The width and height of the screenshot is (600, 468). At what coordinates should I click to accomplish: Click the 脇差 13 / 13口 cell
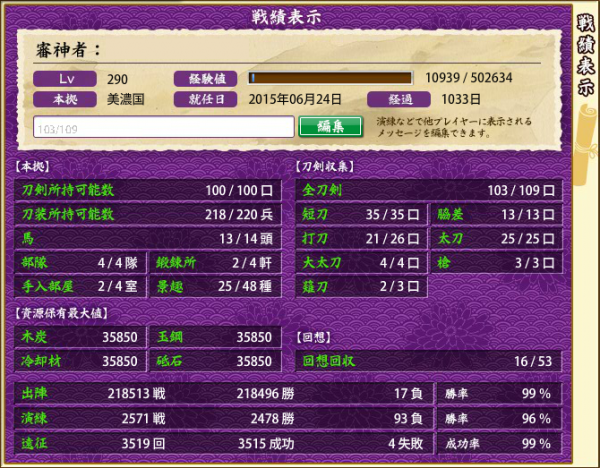497,214
